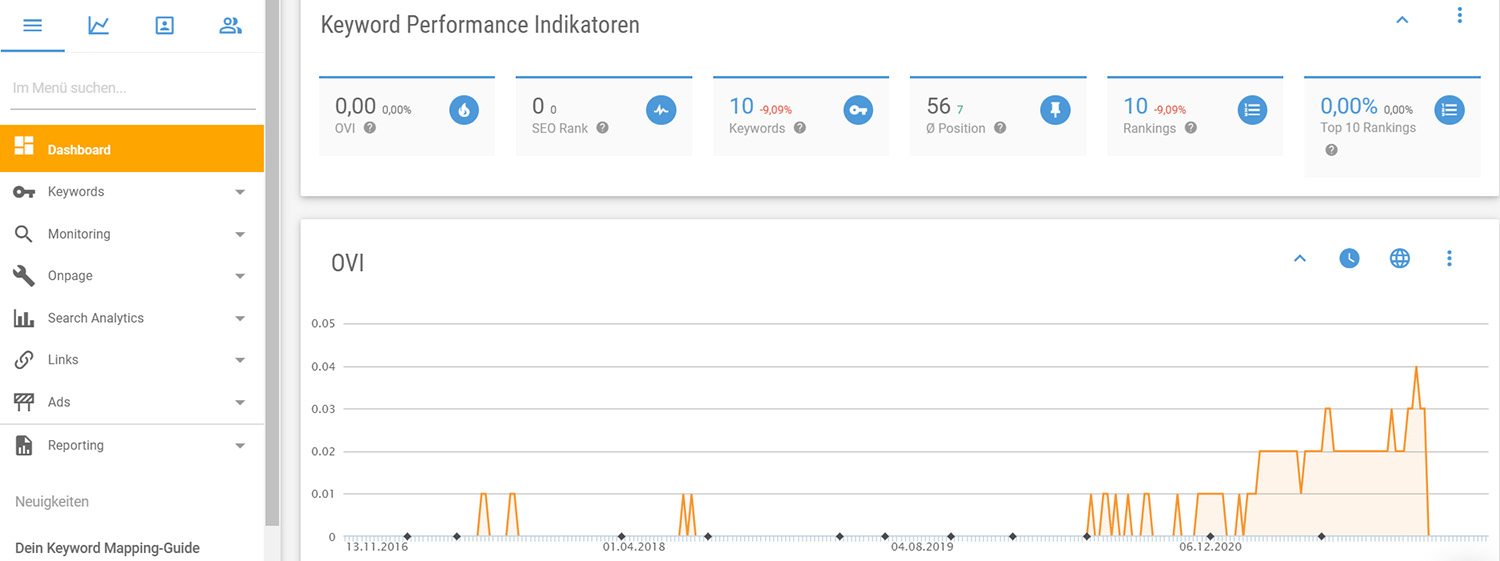Switch to the hamburger menu tab
The width and height of the screenshot is (1500, 561).
[x=32, y=25]
